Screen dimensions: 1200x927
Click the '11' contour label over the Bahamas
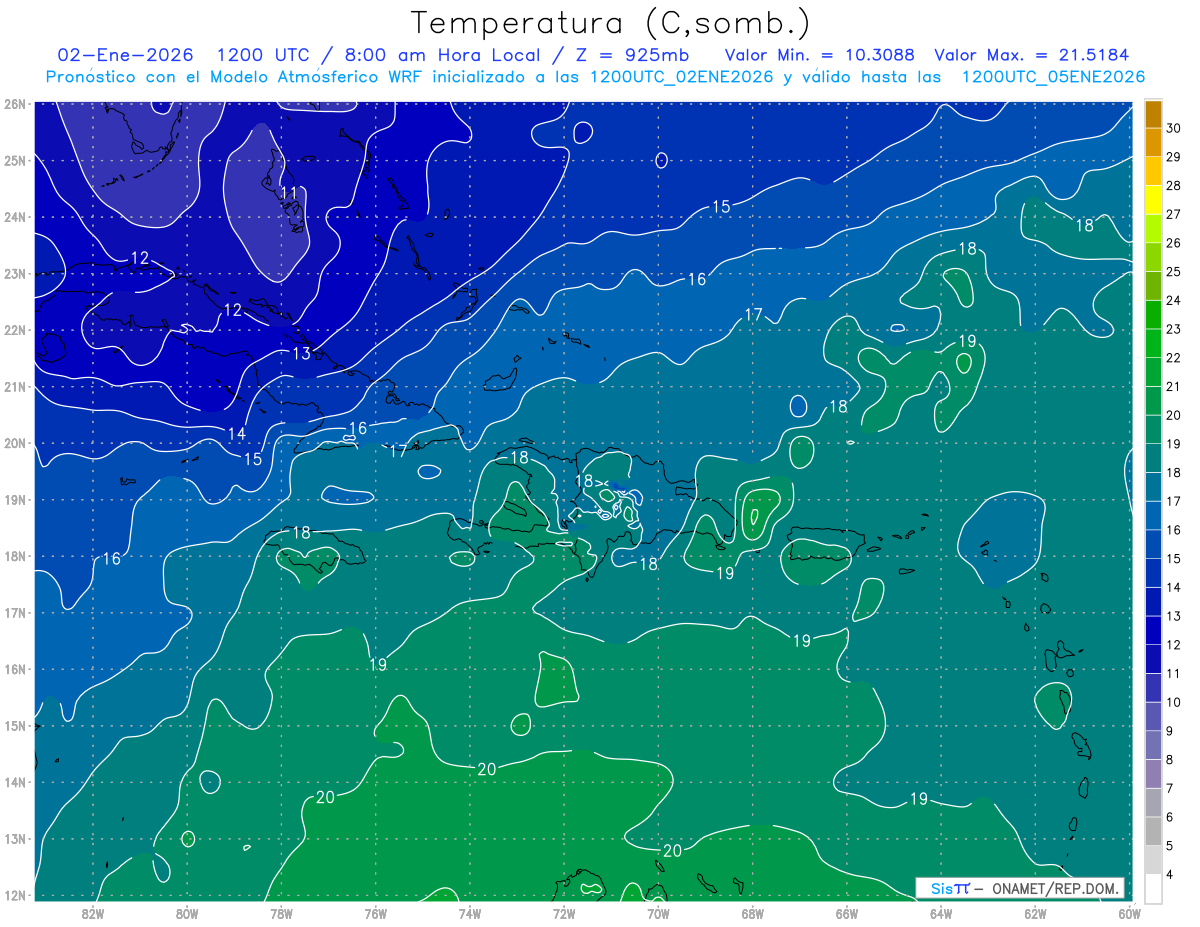point(289,194)
